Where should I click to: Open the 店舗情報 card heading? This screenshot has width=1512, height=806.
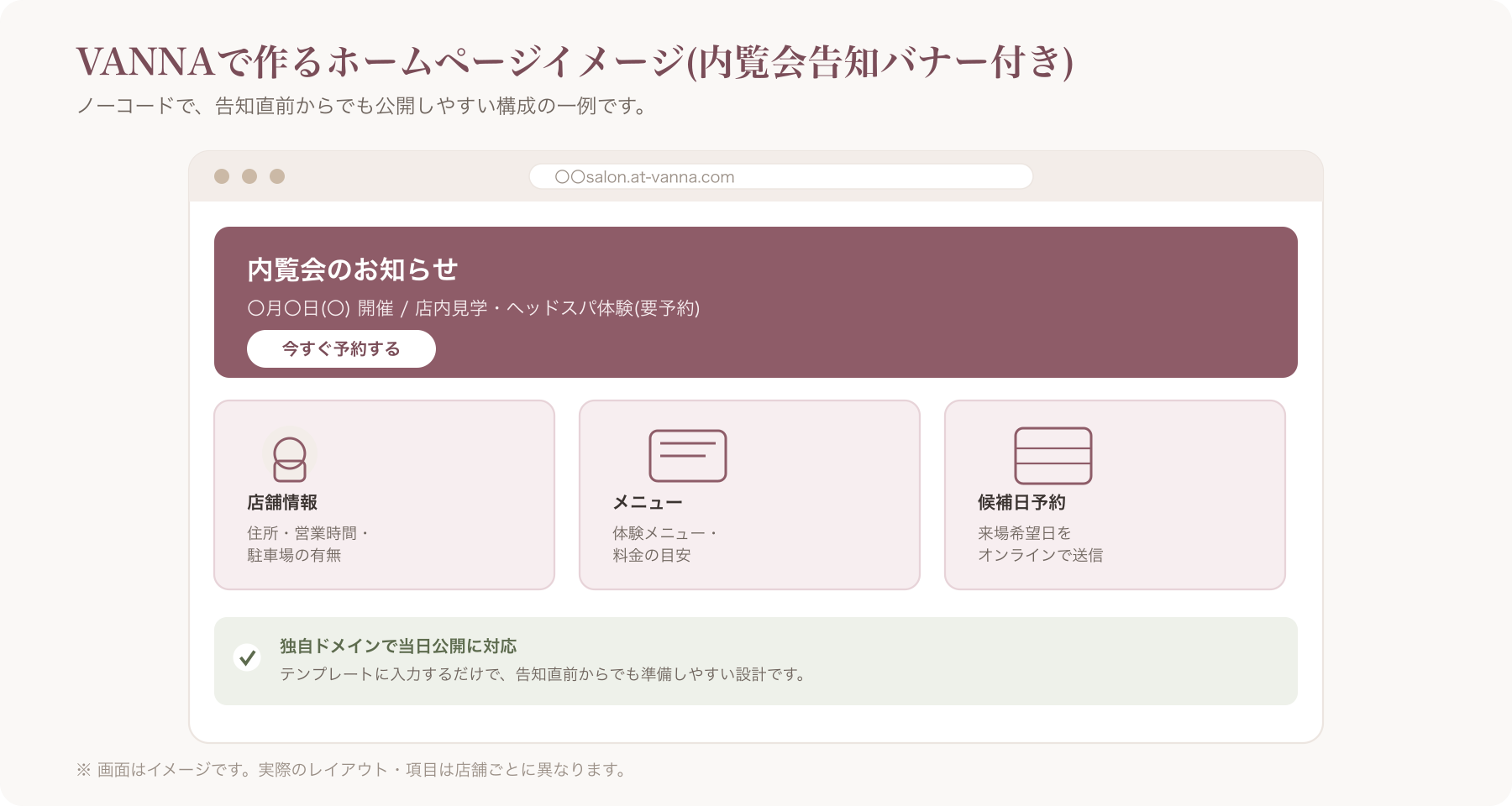tap(282, 502)
